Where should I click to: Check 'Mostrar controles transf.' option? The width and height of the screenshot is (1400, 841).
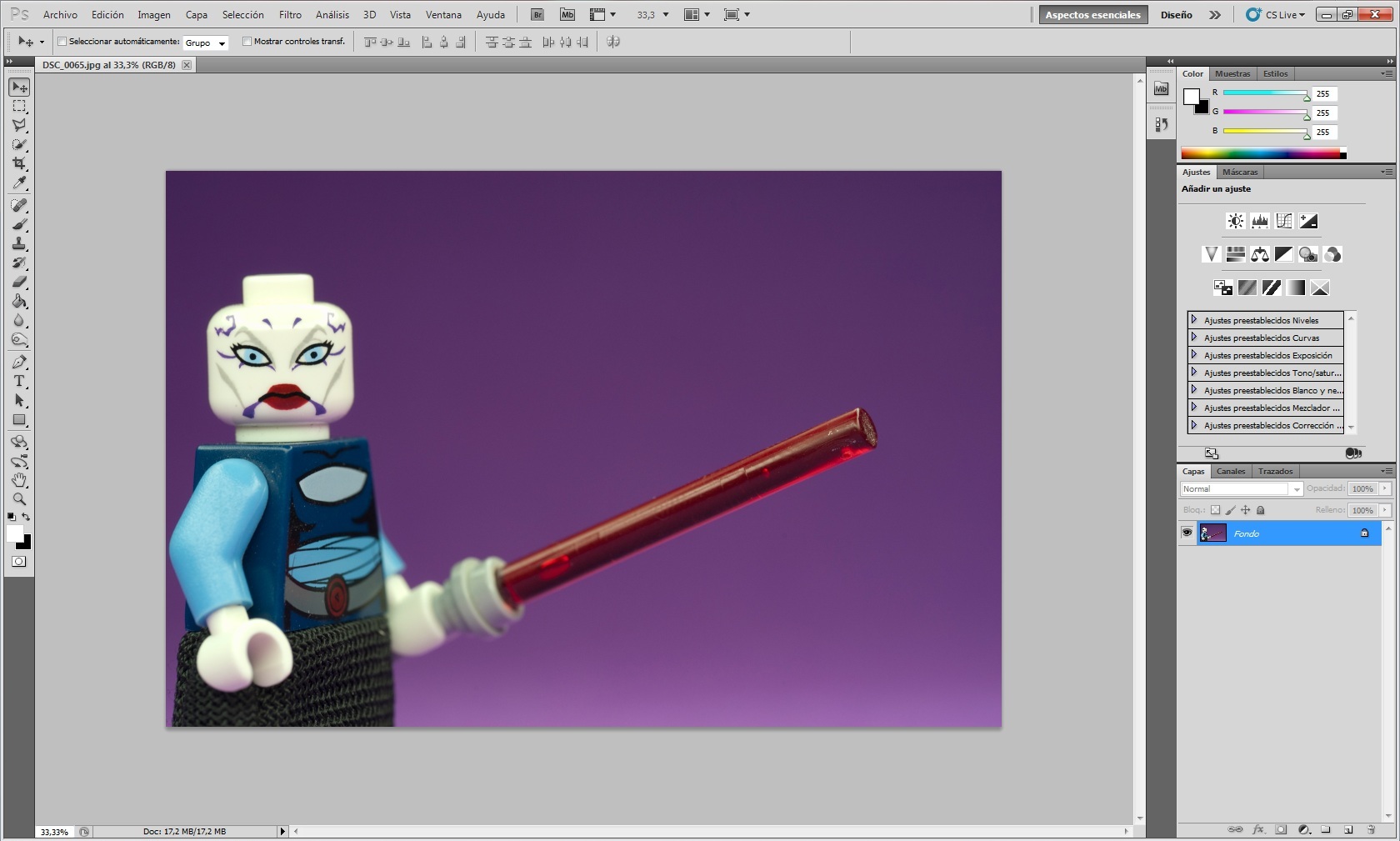247,42
